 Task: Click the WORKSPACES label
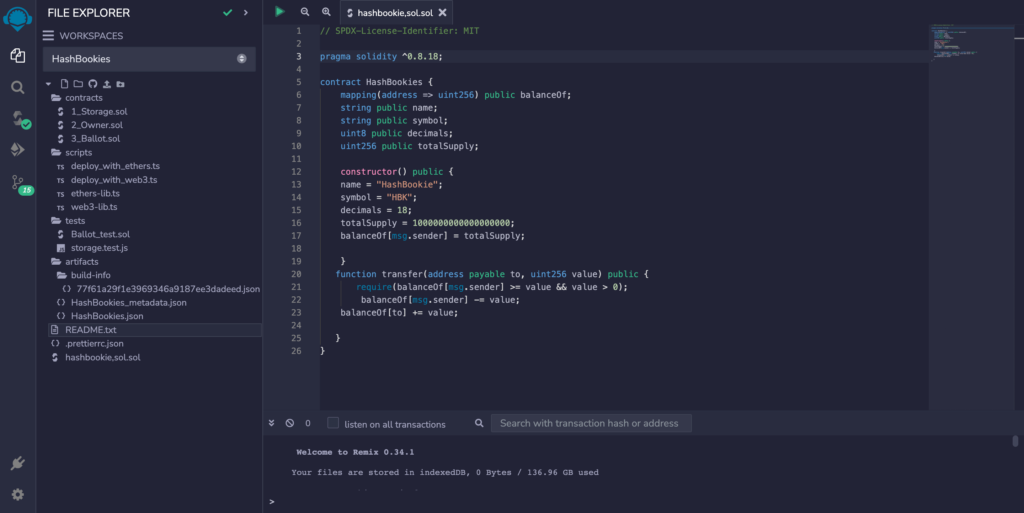91,36
